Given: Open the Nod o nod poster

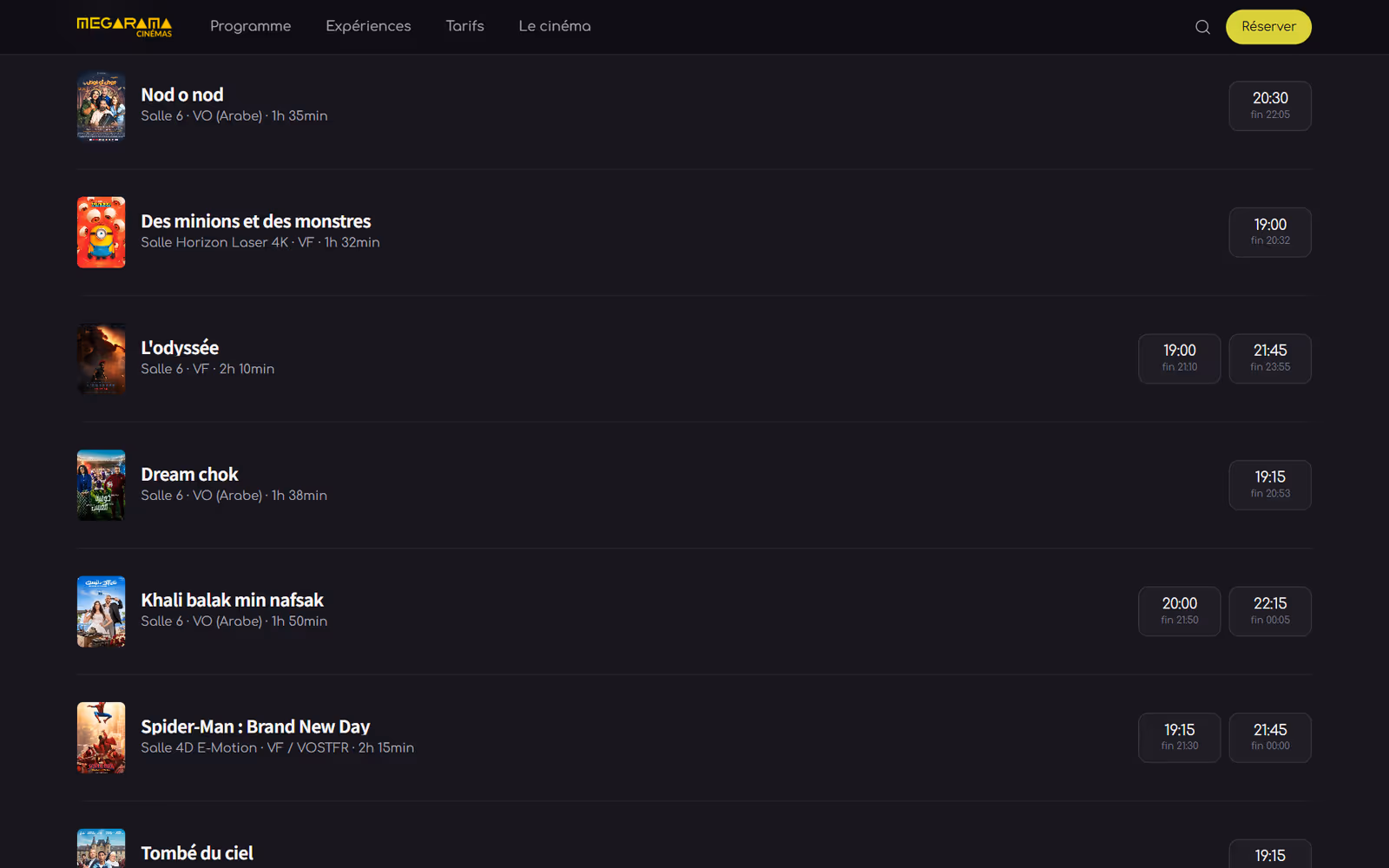Looking at the screenshot, I should coord(101,106).
